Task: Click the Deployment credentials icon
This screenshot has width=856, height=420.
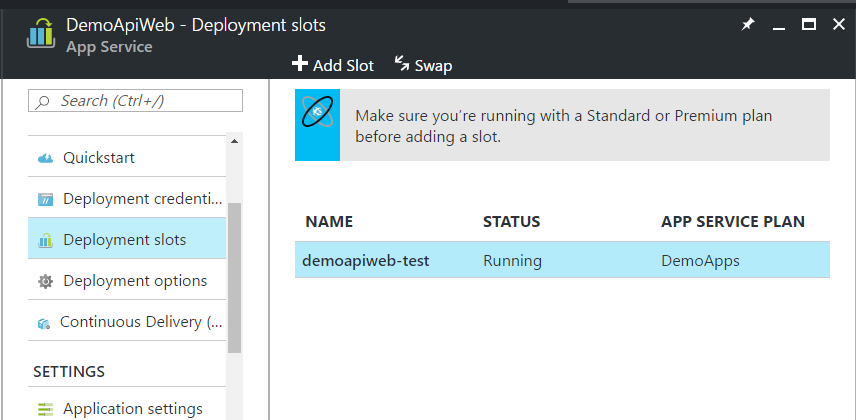Action: click(45, 199)
